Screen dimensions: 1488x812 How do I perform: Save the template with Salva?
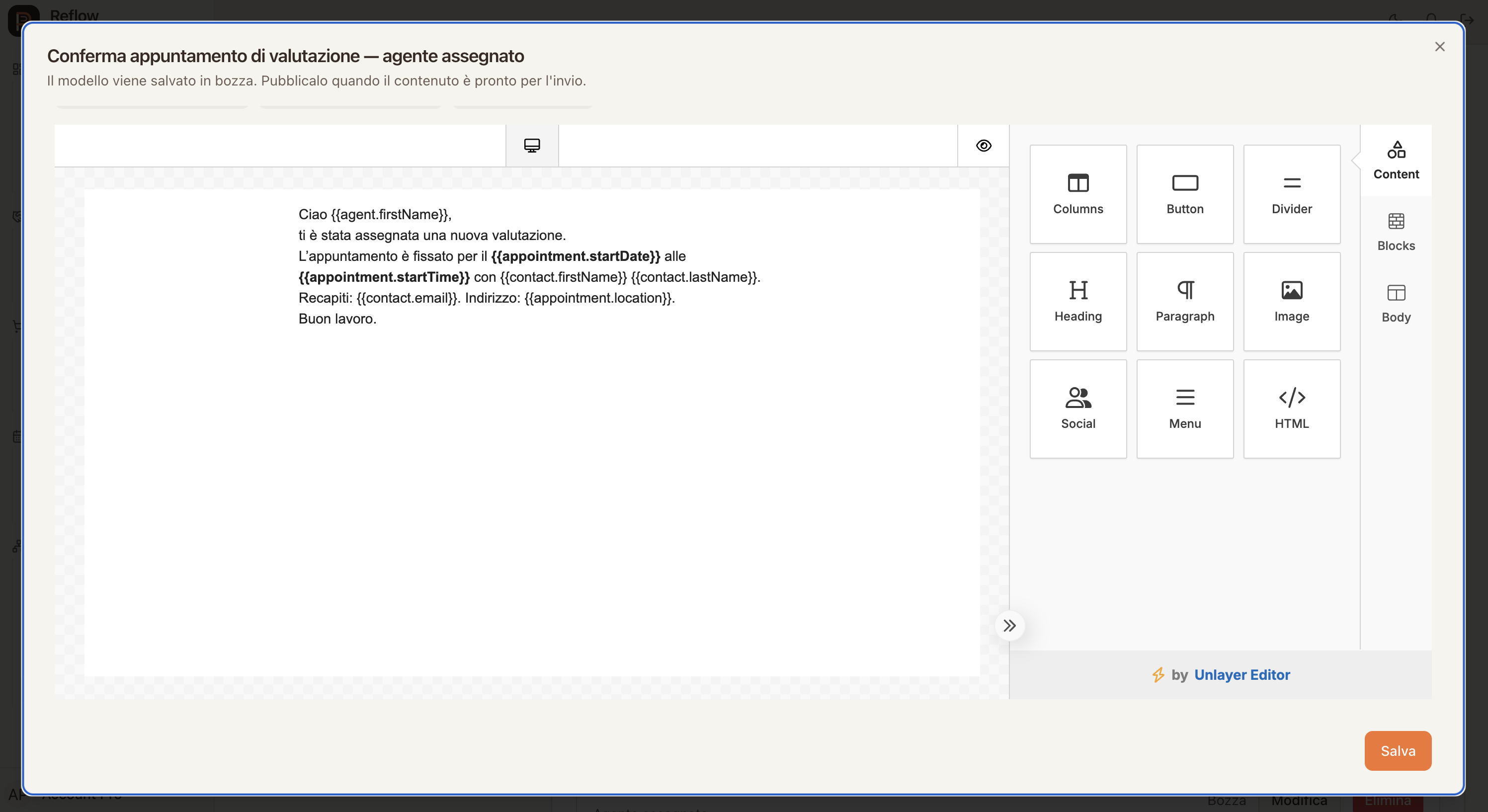[x=1398, y=751]
